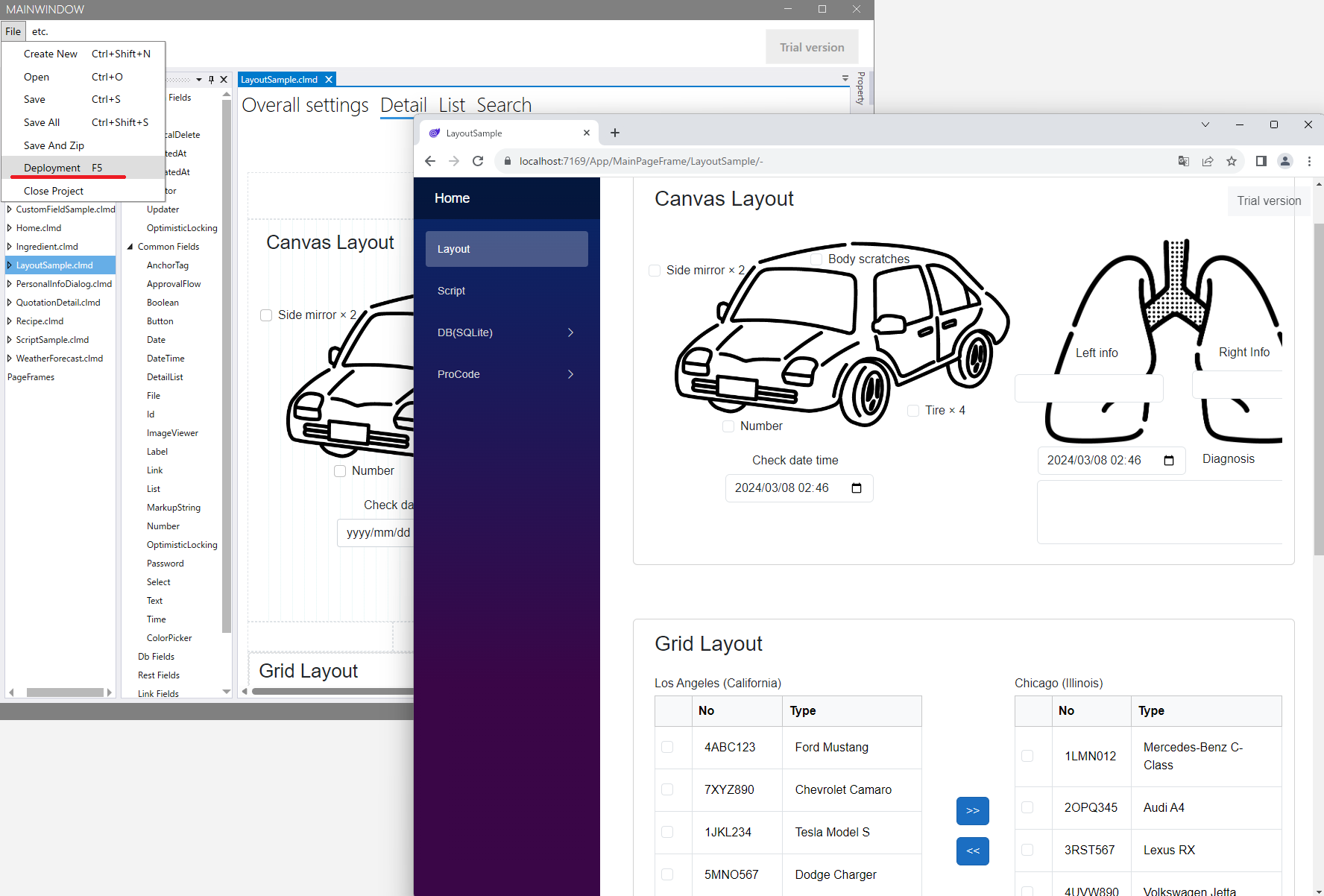Switch to the Search tab

click(504, 104)
